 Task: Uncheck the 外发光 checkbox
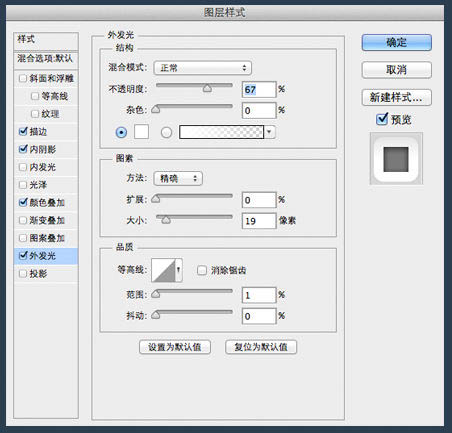(x=23, y=256)
